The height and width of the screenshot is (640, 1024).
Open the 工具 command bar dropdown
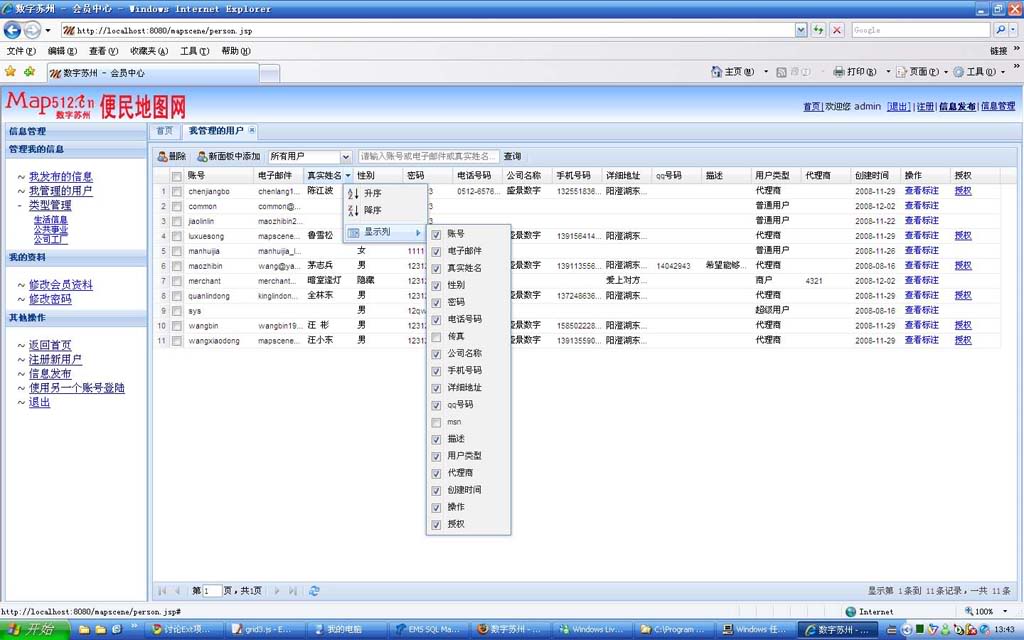[1003, 72]
